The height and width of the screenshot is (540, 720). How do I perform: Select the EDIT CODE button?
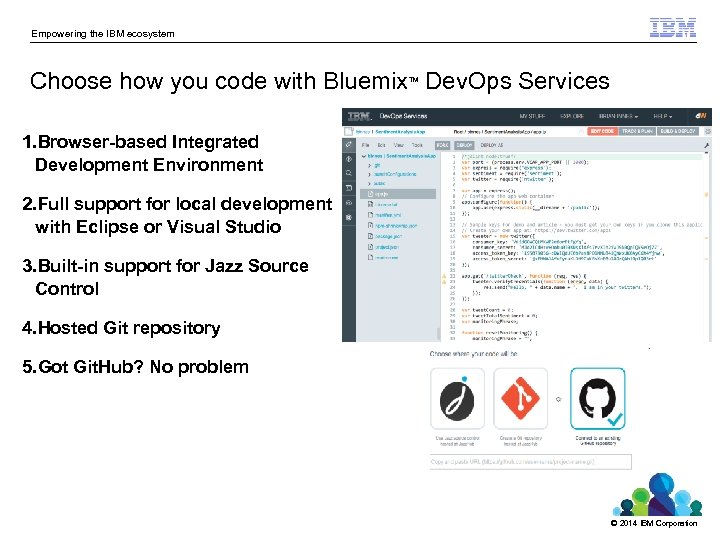[x=602, y=131]
